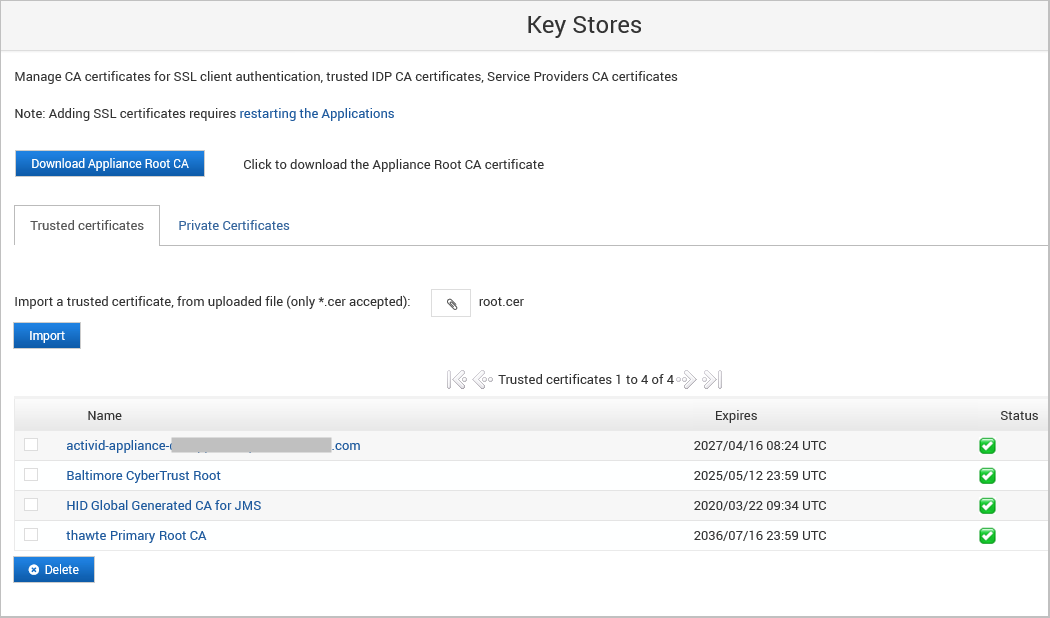Open the thawte Primary Root CA certificate link
The height and width of the screenshot is (618, 1050).
[136, 536]
